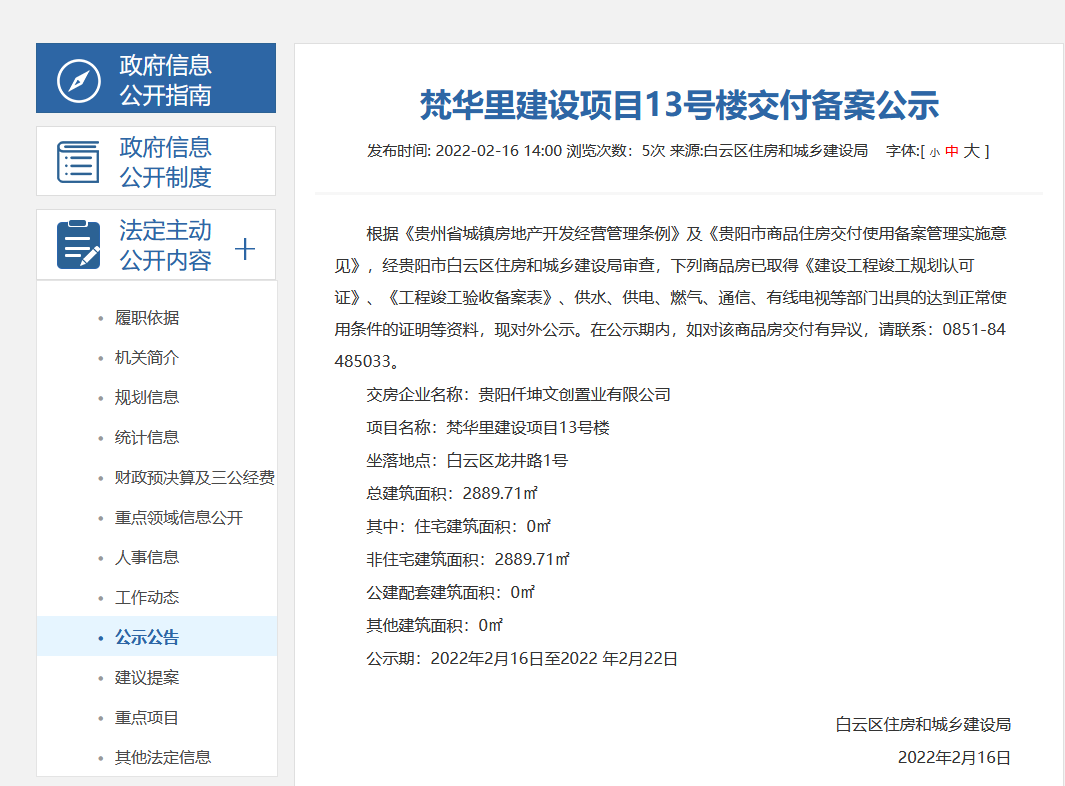Screen dimensions: 1065x786
Task: Click the compass icon beside 政府信息公开指南
Action: tap(79, 80)
